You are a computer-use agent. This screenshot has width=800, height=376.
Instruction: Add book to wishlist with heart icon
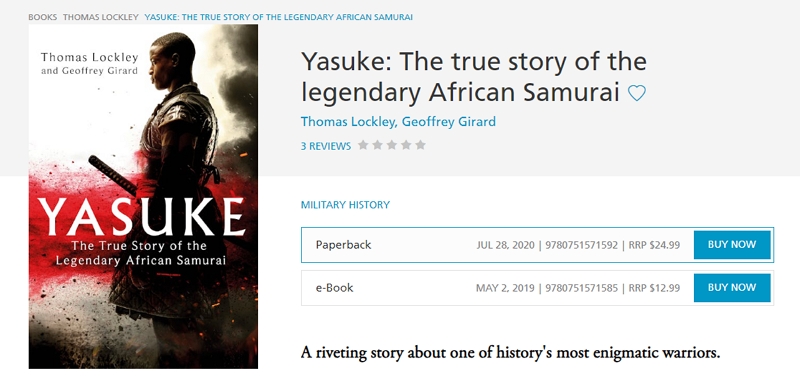pos(636,93)
